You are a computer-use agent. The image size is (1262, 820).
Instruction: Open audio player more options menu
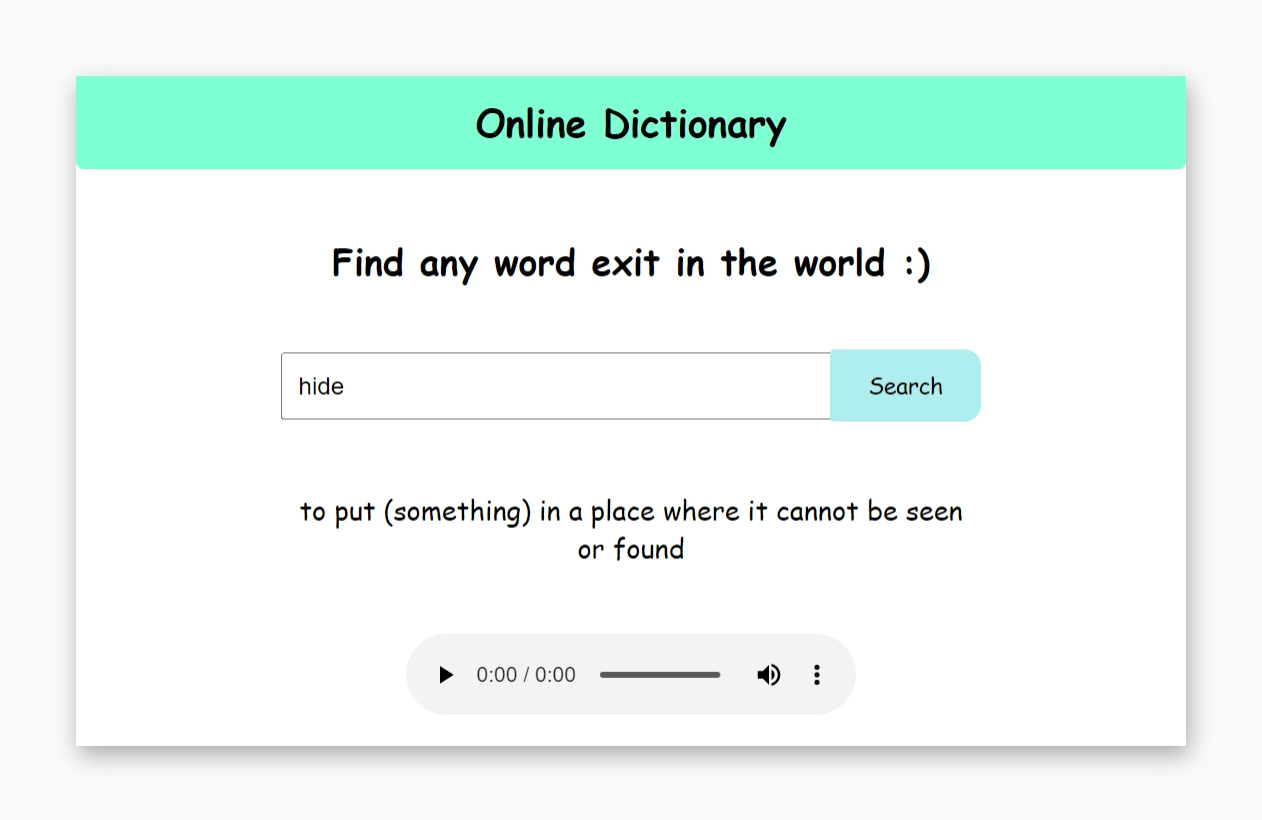click(x=816, y=675)
